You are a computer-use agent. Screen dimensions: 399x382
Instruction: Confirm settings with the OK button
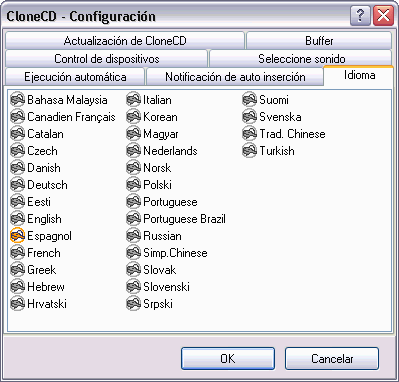(228, 359)
